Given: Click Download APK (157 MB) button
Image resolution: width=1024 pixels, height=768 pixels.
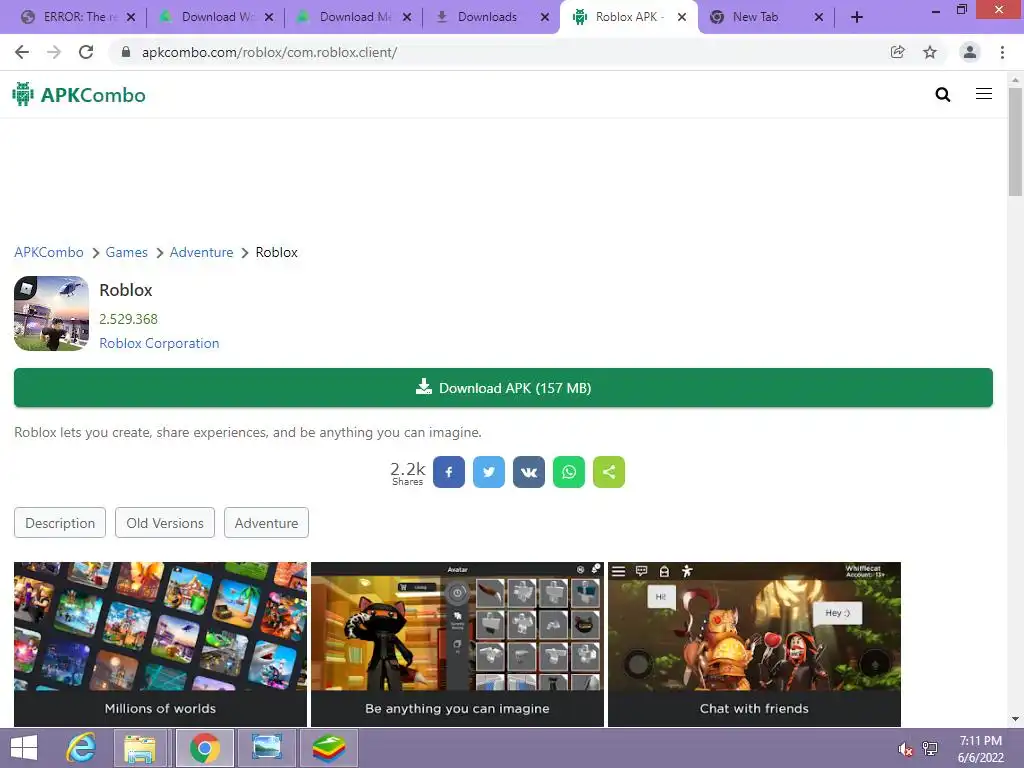Looking at the screenshot, I should (504, 388).
